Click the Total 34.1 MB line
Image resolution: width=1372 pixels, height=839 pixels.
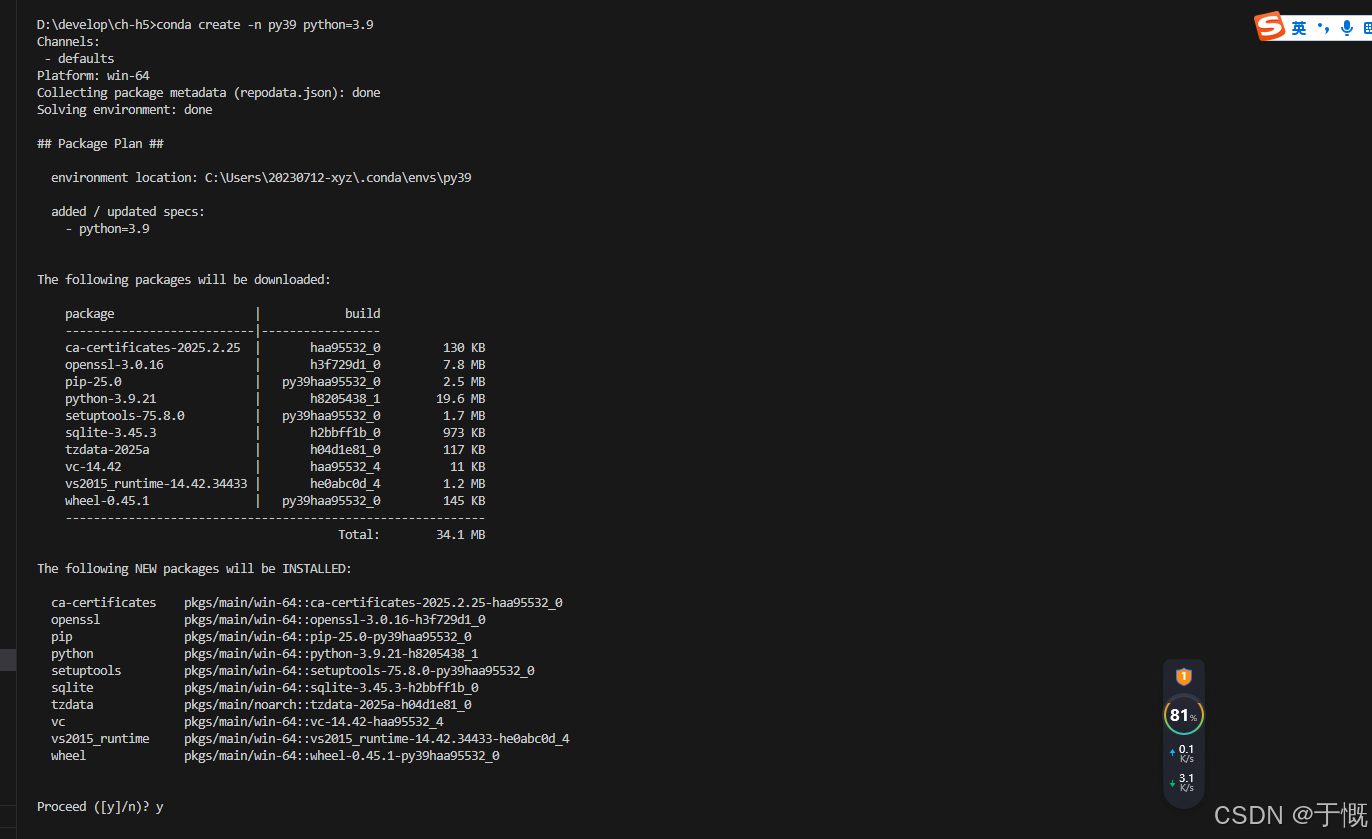pos(411,534)
